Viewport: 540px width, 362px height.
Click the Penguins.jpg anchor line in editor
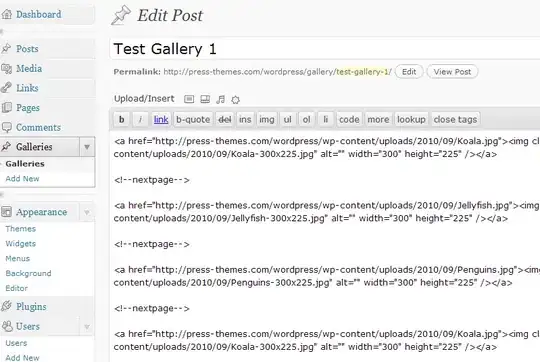point(326,270)
